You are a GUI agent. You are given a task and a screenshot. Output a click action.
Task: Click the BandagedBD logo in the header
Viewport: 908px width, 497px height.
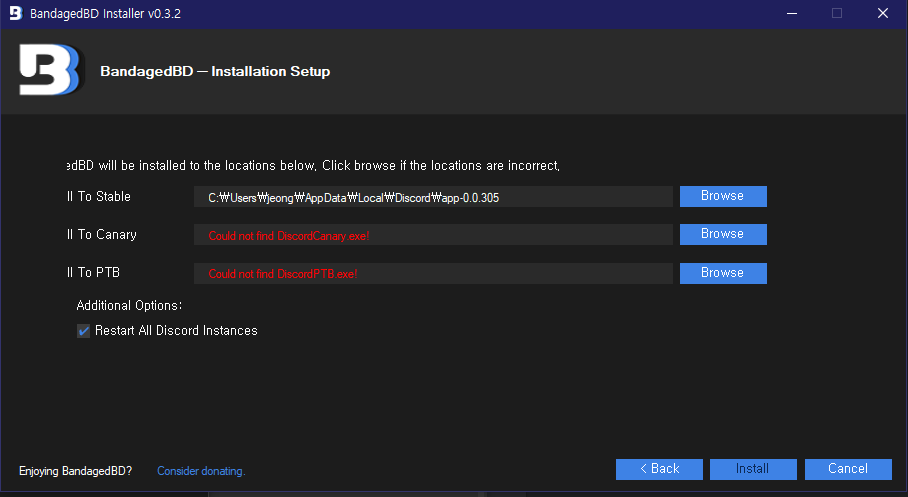click(x=50, y=70)
